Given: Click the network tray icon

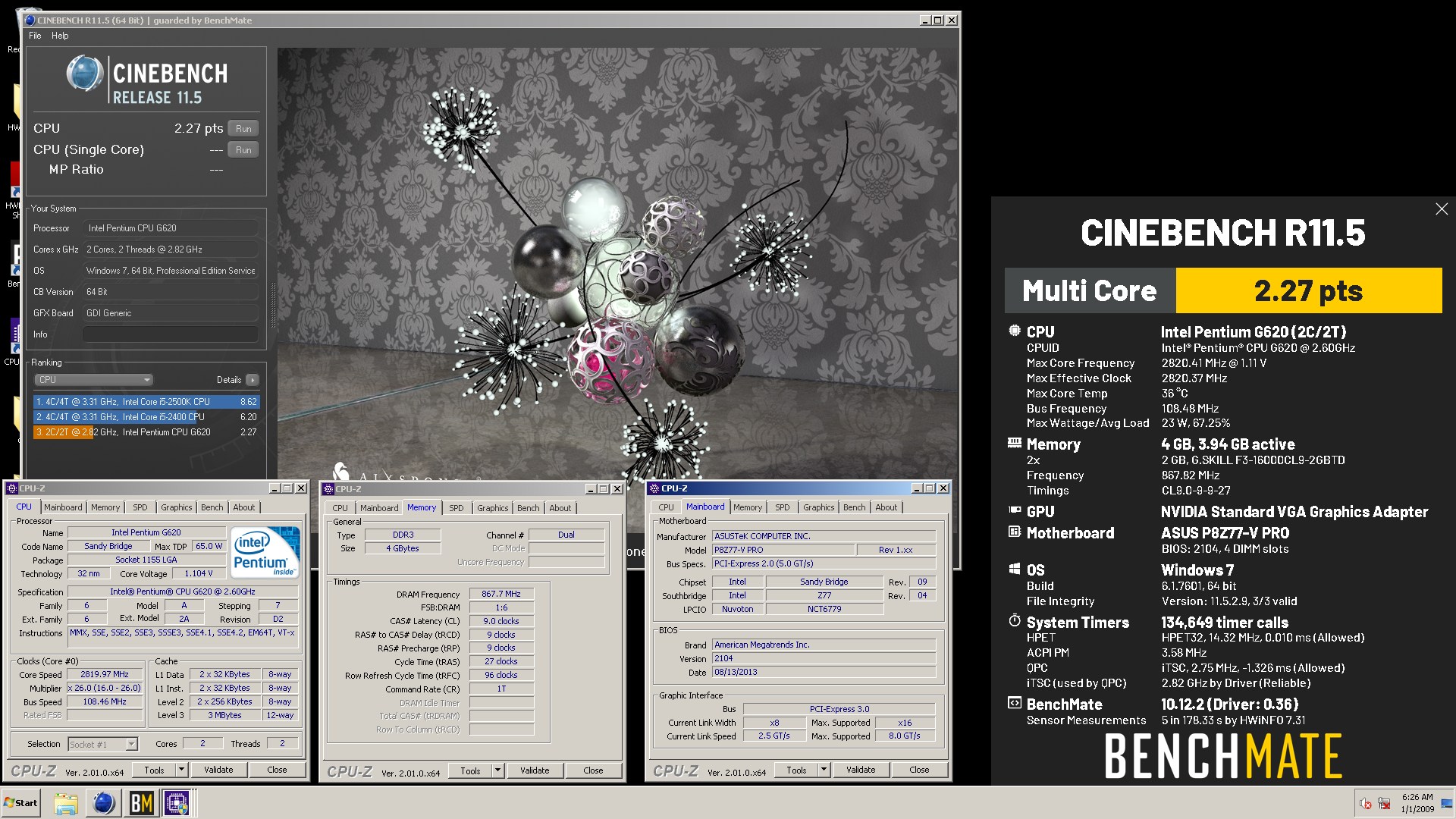Looking at the screenshot, I should click(x=1383, y=804).
